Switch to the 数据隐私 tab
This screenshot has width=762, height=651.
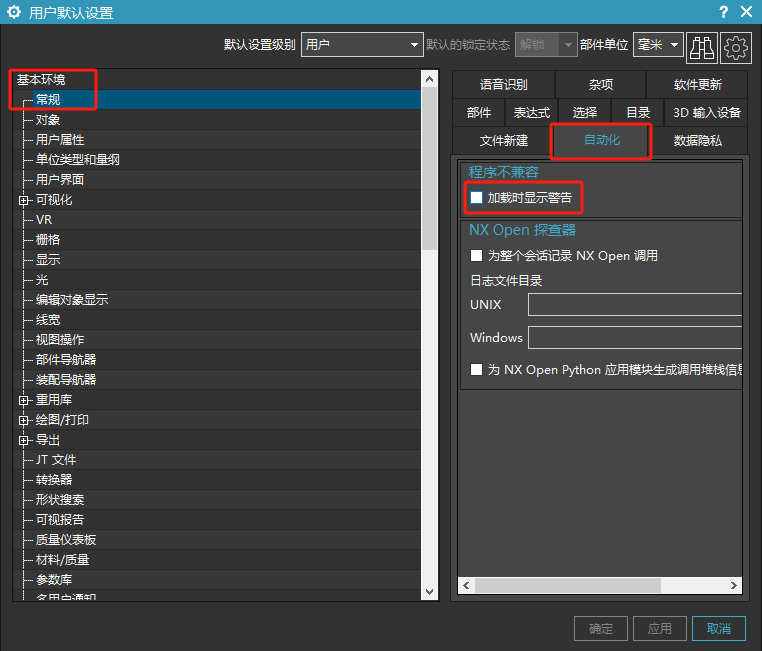click(697, 141)
